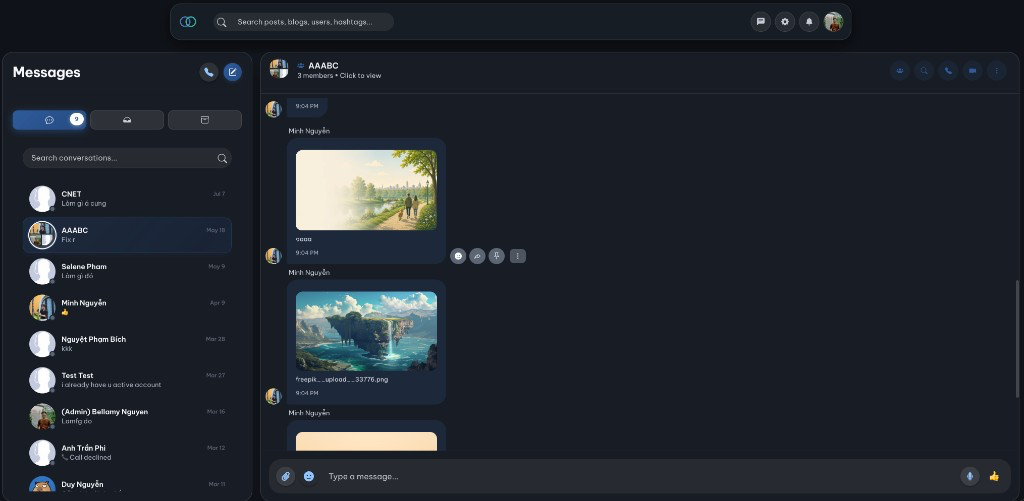This screenshot has height=501, width=1024.
Task: Open the AAABC conversation in the list
Action: (127, 235)
